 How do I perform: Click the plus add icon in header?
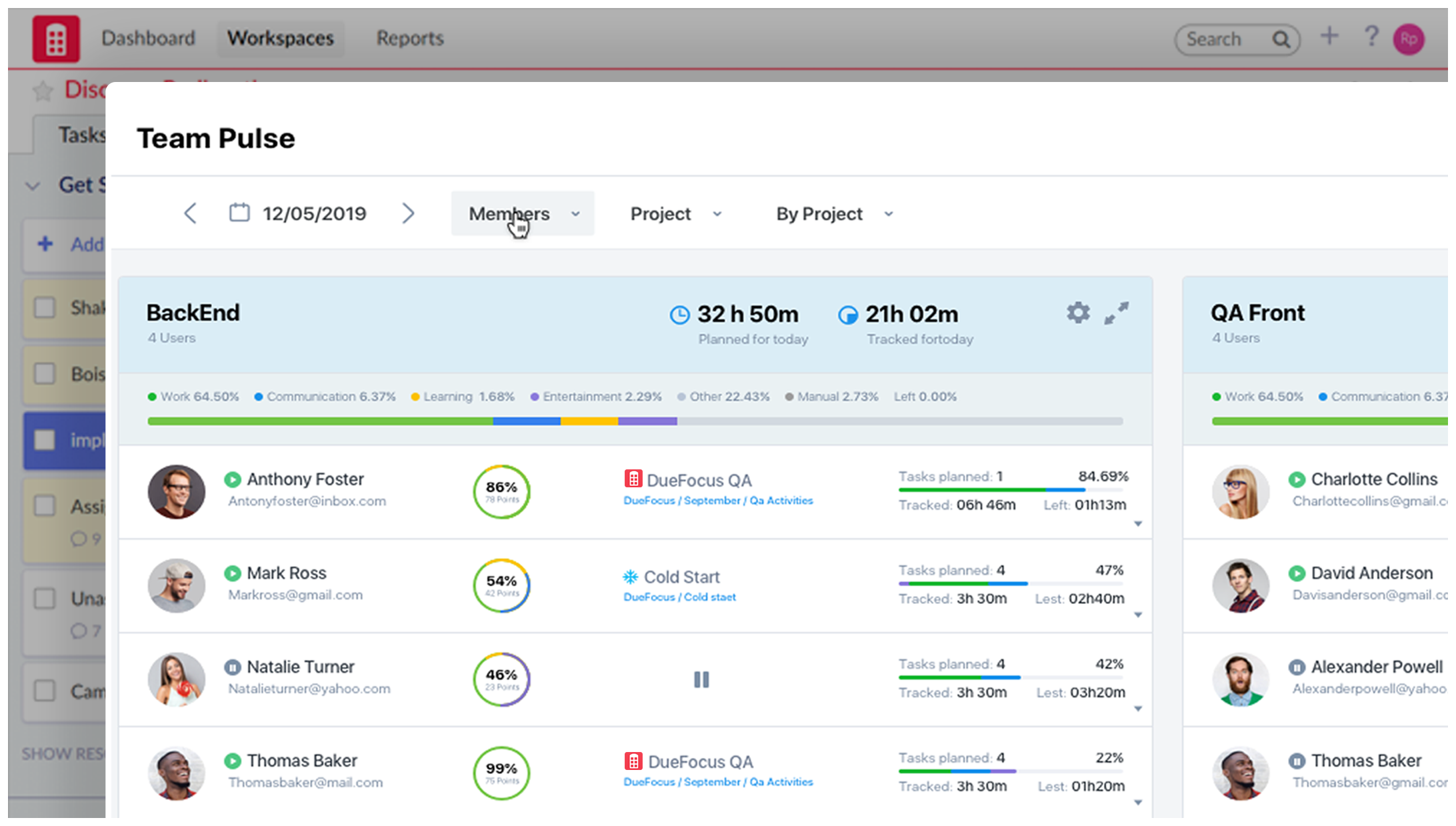pyautogui.click(x=1329, y=37)
